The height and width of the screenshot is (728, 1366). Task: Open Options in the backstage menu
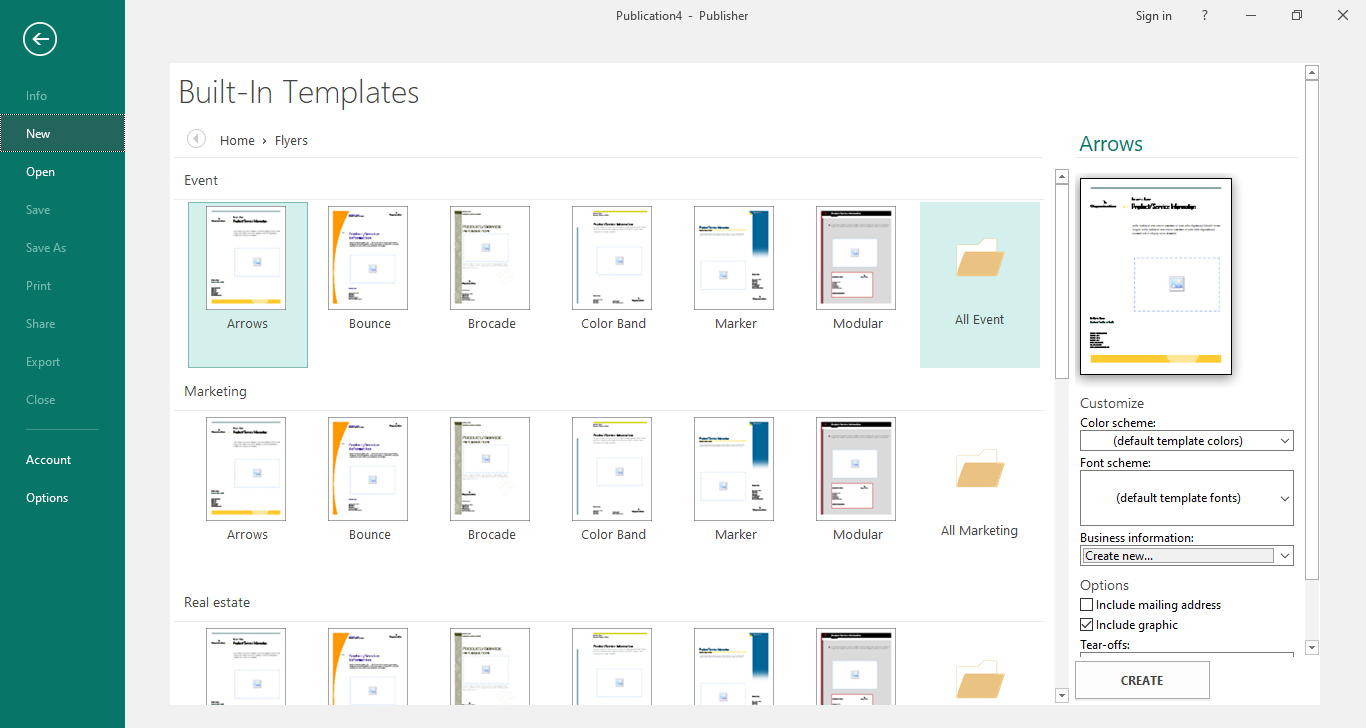[x=47, y=498]
